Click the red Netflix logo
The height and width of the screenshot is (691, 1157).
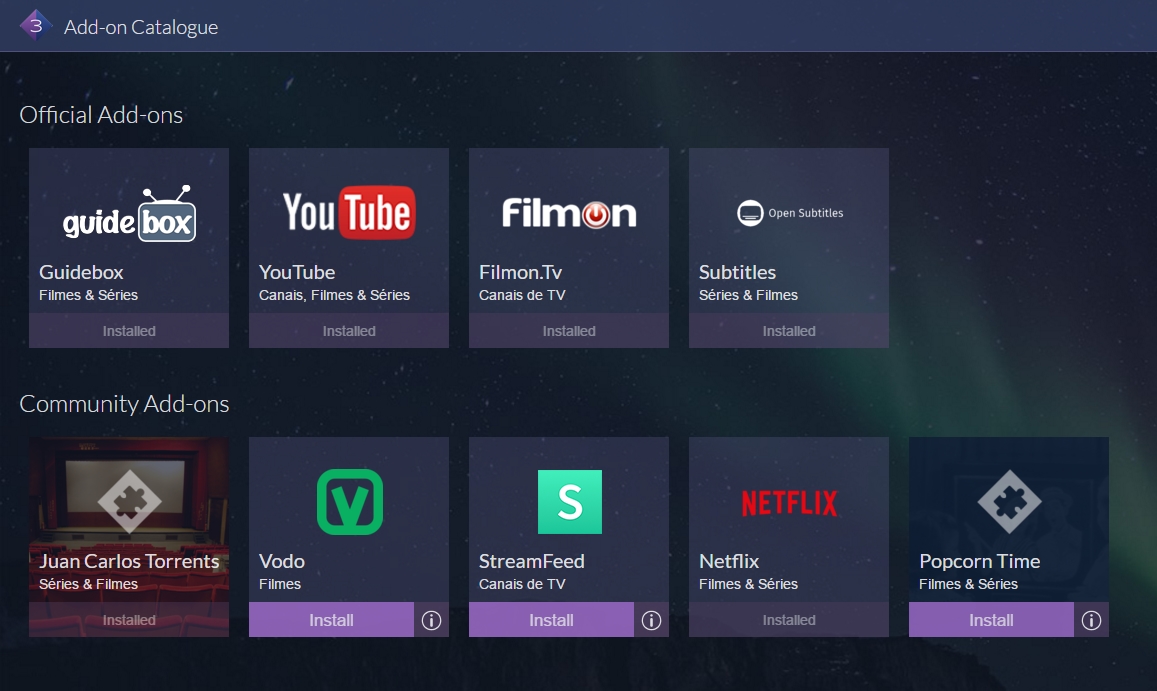click(790, 503)
